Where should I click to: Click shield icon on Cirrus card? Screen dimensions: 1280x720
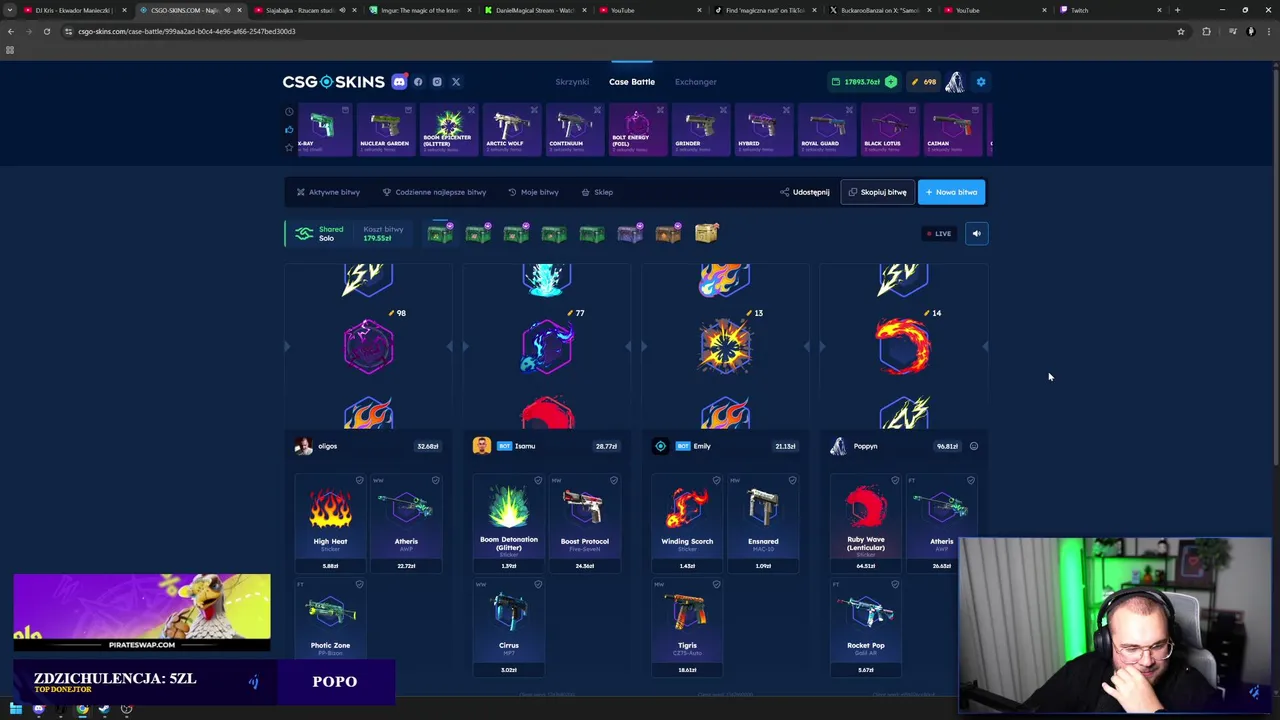(x=538, y=585)
